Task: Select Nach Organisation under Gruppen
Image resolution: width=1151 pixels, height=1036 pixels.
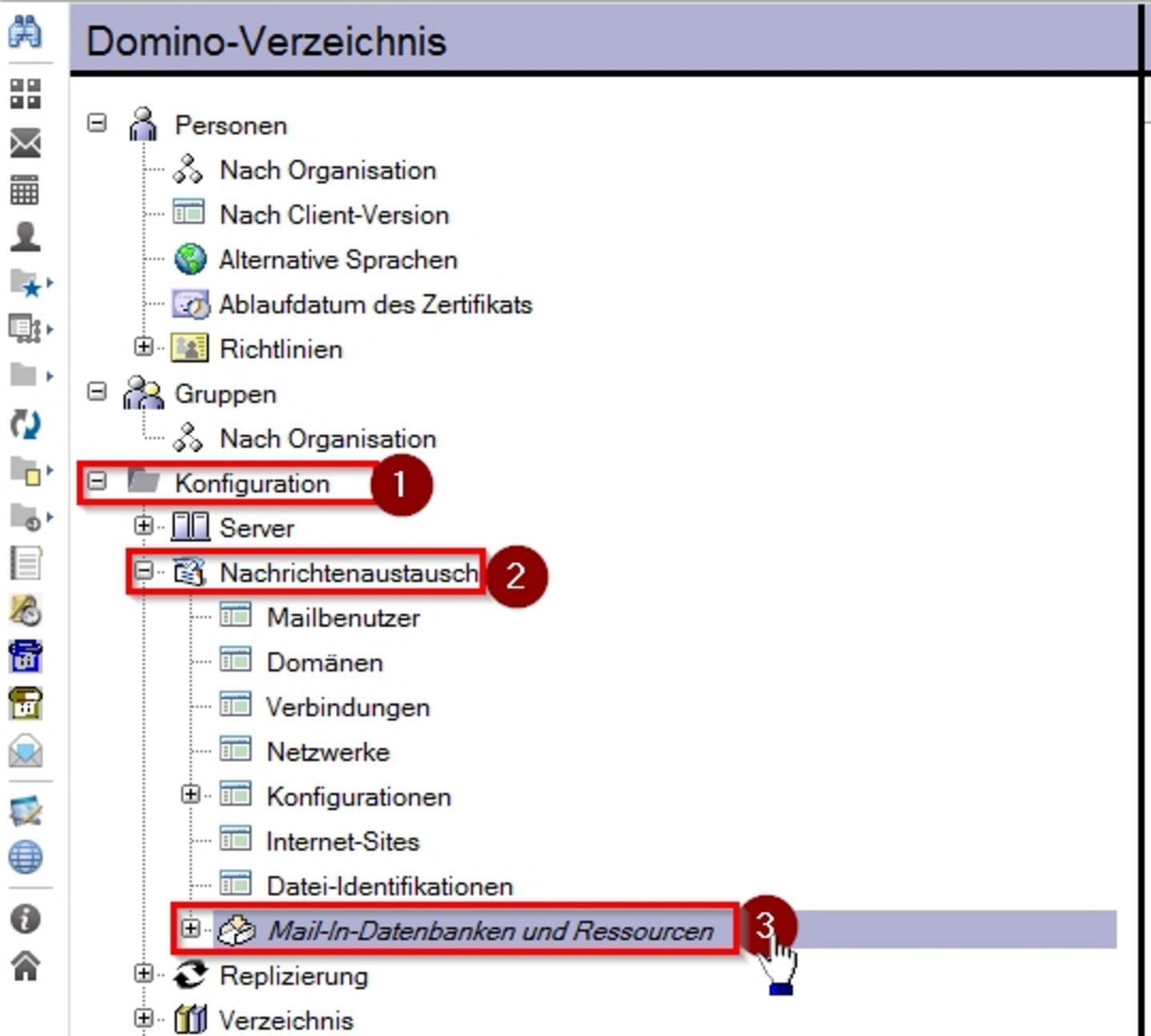Action: (328, 439)
